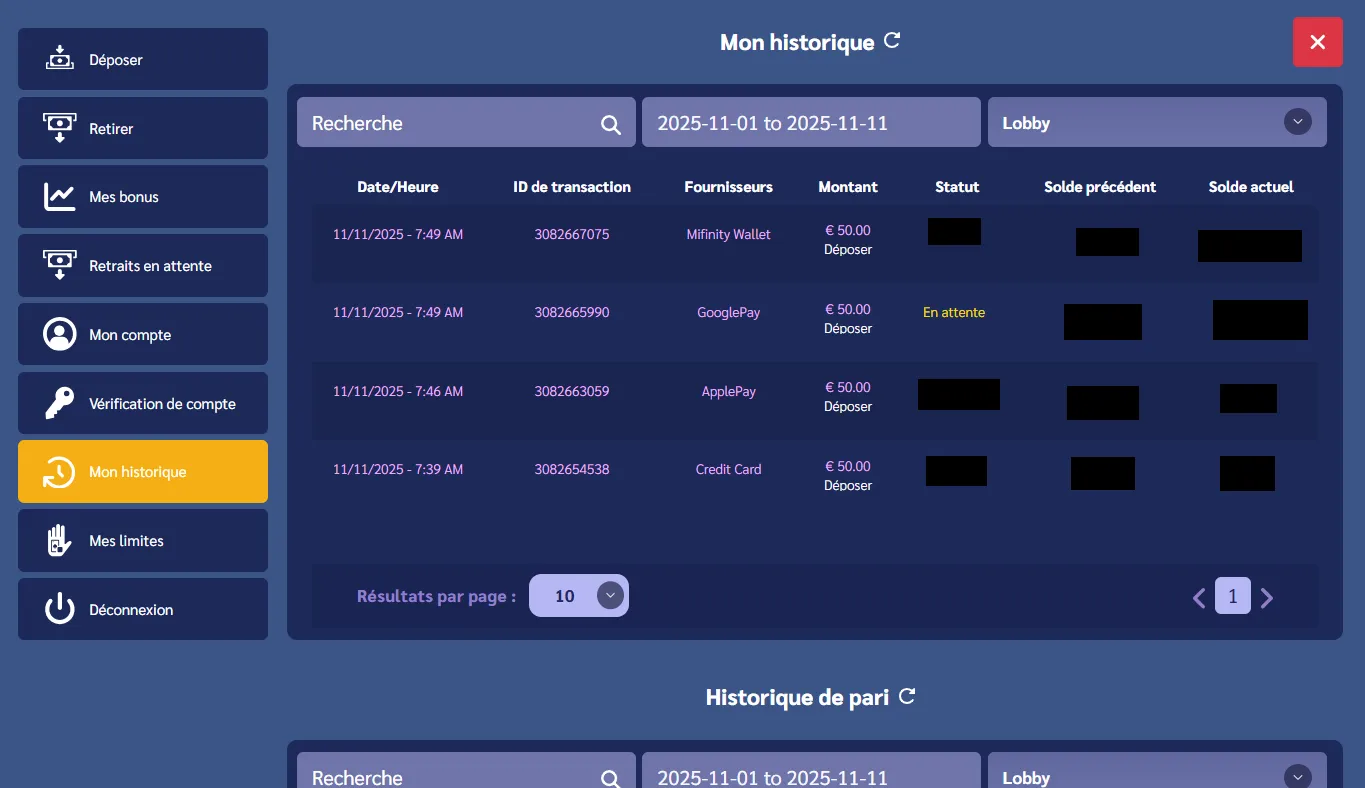Click the pending withdrawals icon
The image size is (1365, 788).
pyautogui.click(x=60, y=265)
